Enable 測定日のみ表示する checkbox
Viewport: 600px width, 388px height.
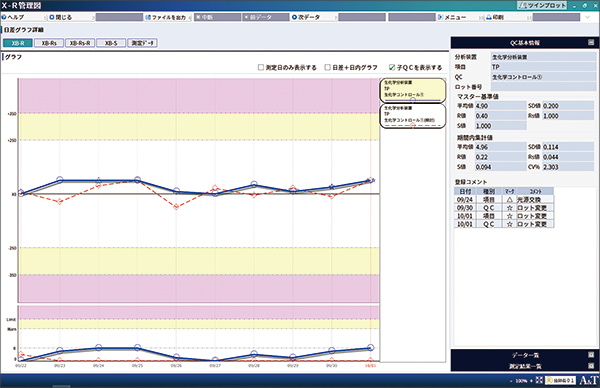click(x=261, y=67)
